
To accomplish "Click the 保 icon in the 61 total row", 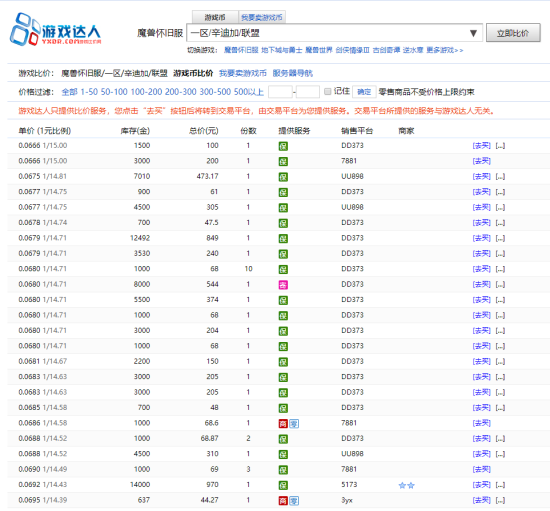I will pyautogui.click(x=283, y=192).
